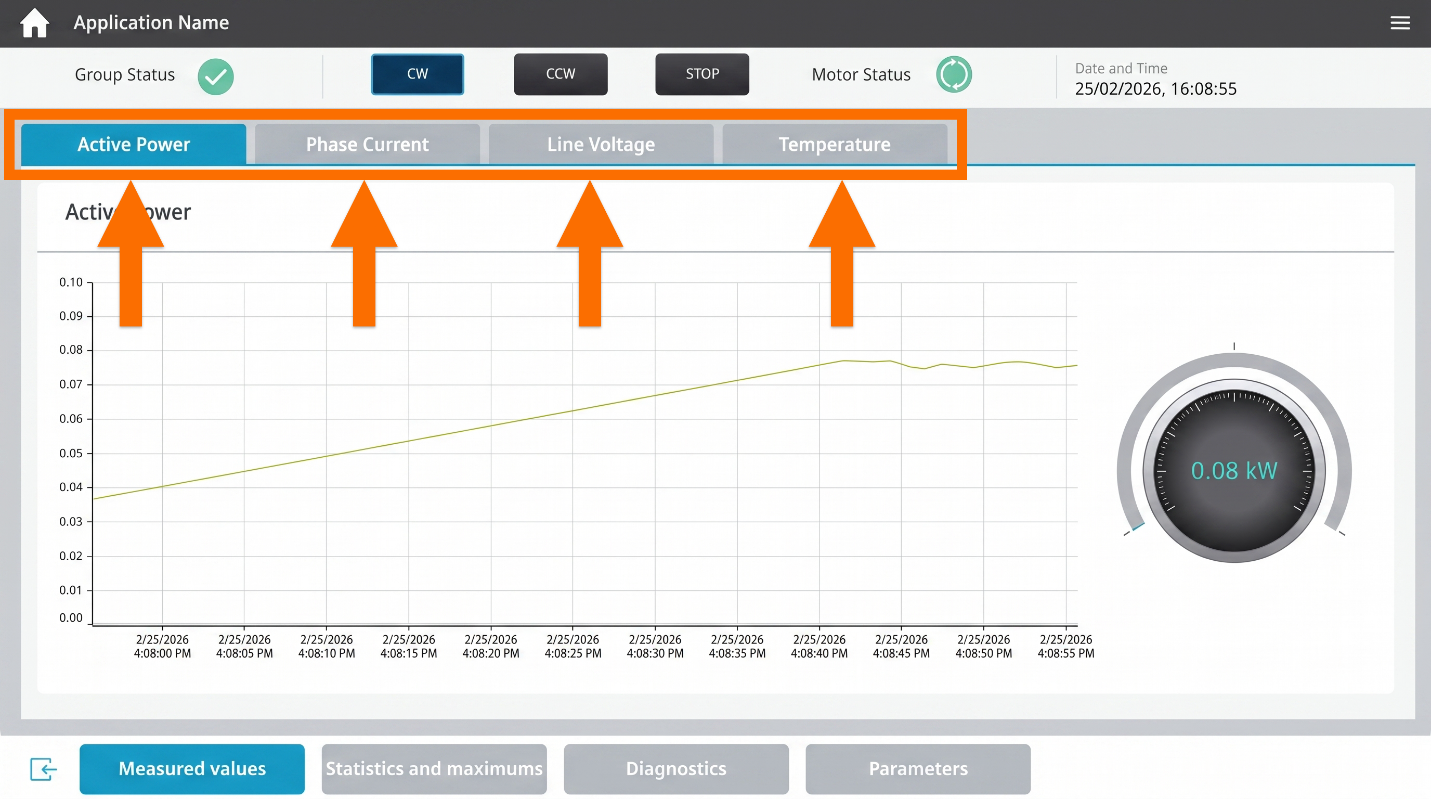Open the hamburger menu
This screenshot has height=799, width=1431.
pyautogui.click(x=1400, y=23)
